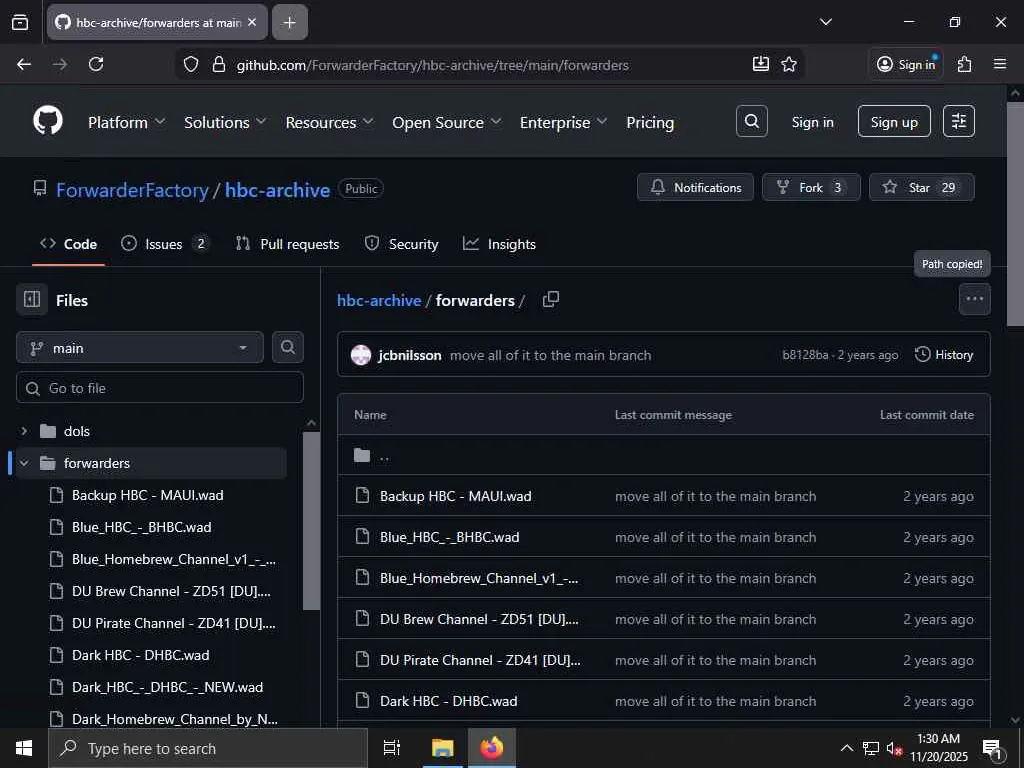1024x768 pixels.
Task: Click the install/download icon in address bar
Action: (x=760, y=64)
